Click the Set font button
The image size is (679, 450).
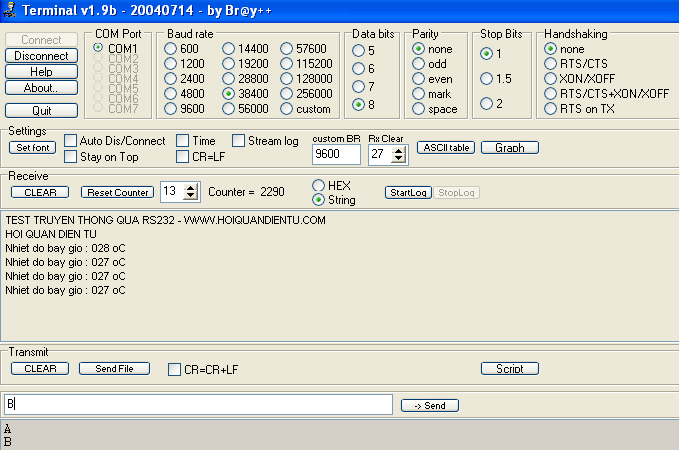(32, 148)
